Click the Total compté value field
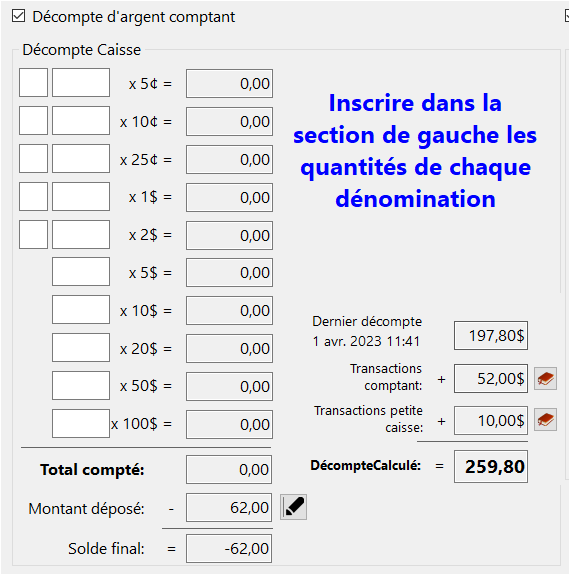This screenshot has width=570, height=575. coord(229,470)
